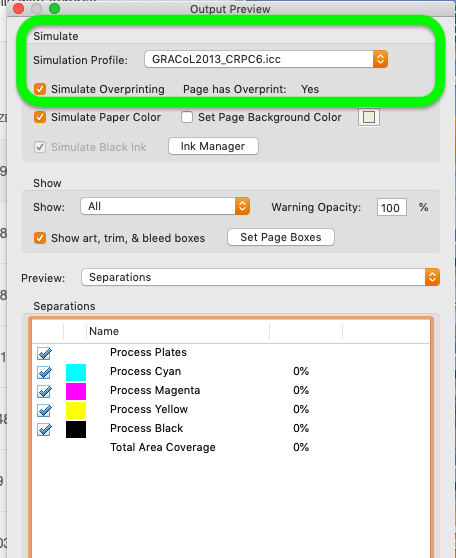Click the Warning Opacity input field
This screenshot has width=456, height=558.
392,207
